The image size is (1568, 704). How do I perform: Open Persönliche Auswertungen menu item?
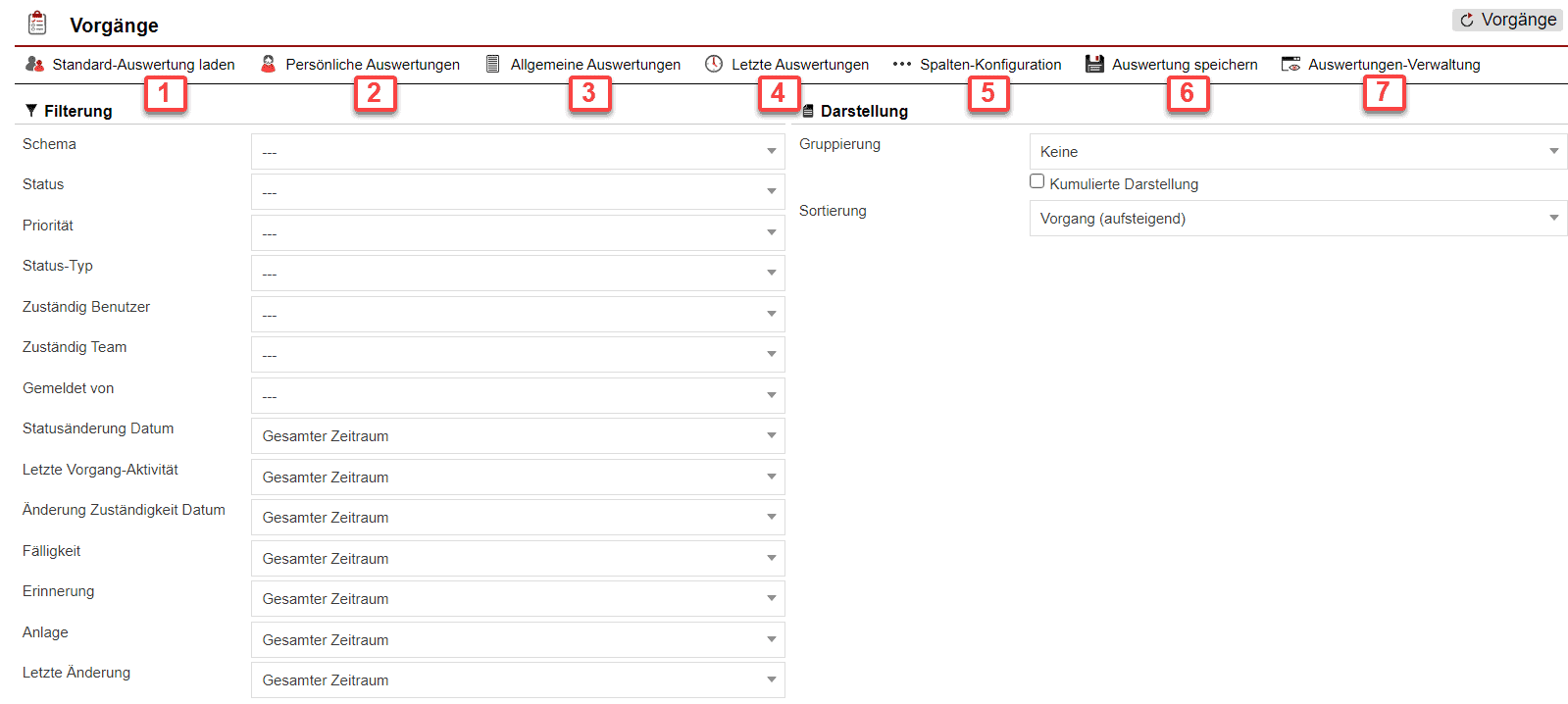pos(372,65)
